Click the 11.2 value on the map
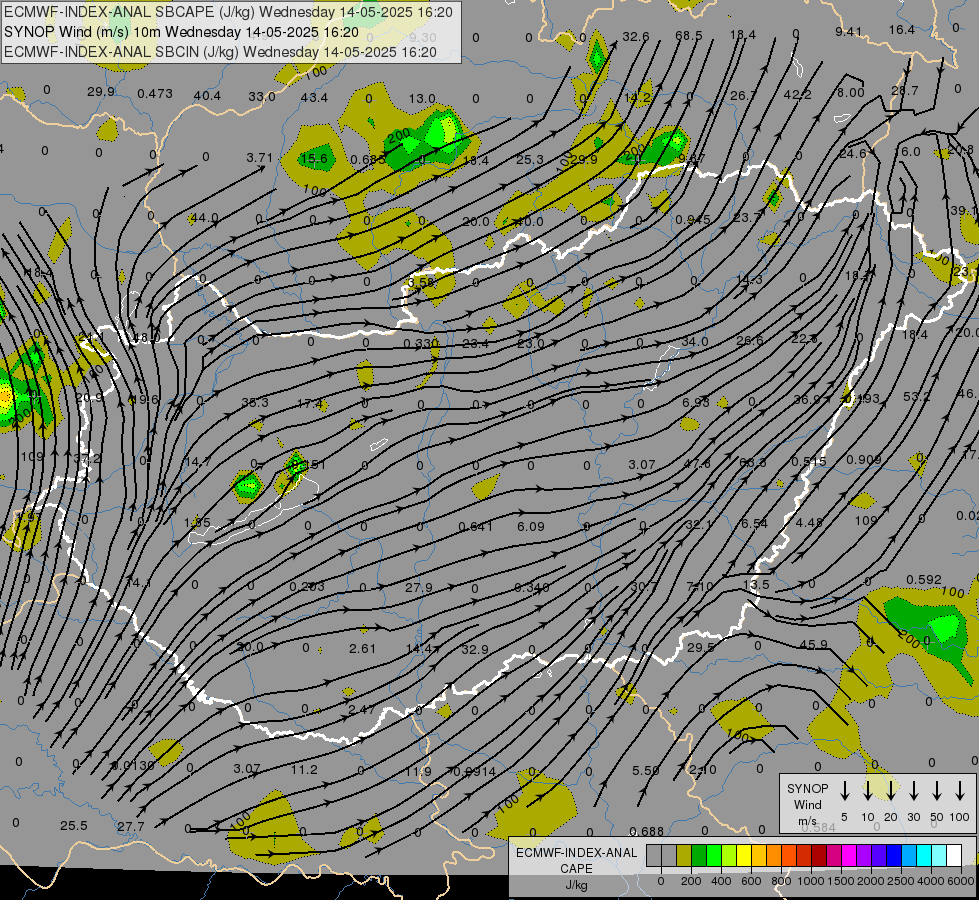 304,769
